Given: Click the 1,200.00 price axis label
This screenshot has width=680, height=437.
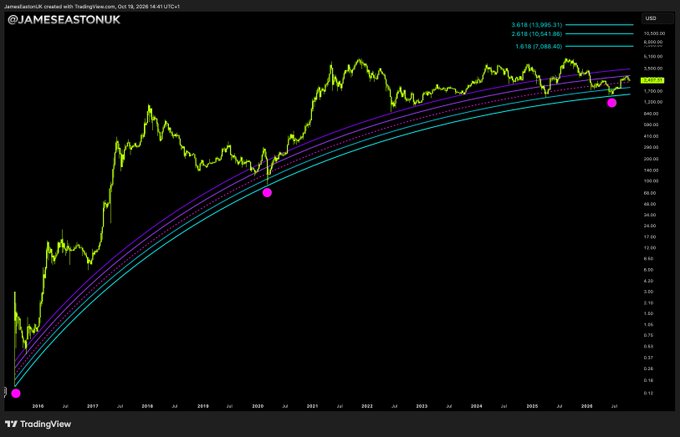Looking at the screenshot, I should 654,102.
